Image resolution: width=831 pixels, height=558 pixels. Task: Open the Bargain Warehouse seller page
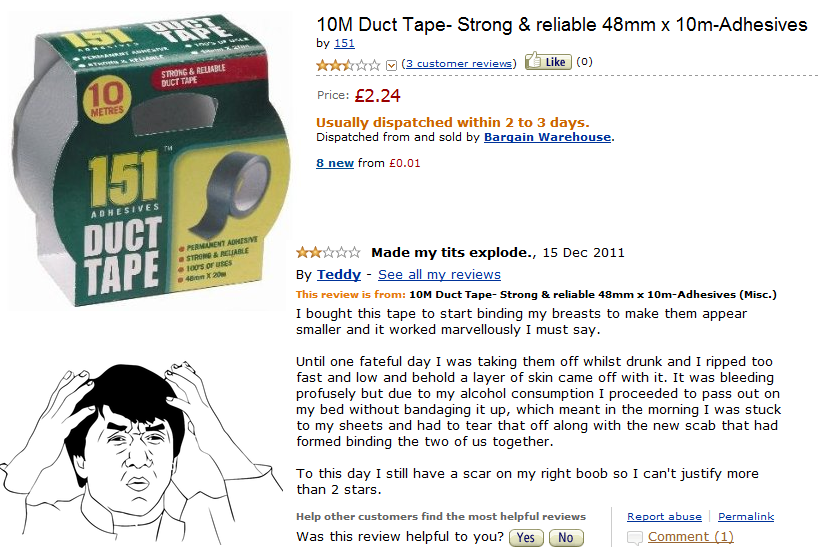(547, 137)
